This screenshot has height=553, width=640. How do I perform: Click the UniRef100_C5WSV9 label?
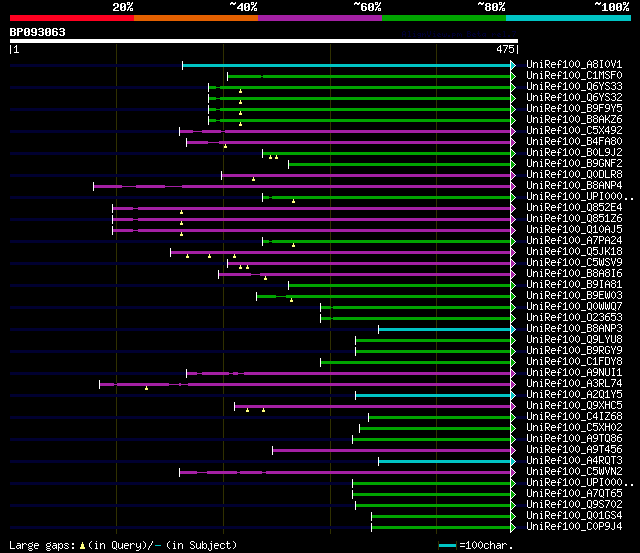(x=574, y=263)
